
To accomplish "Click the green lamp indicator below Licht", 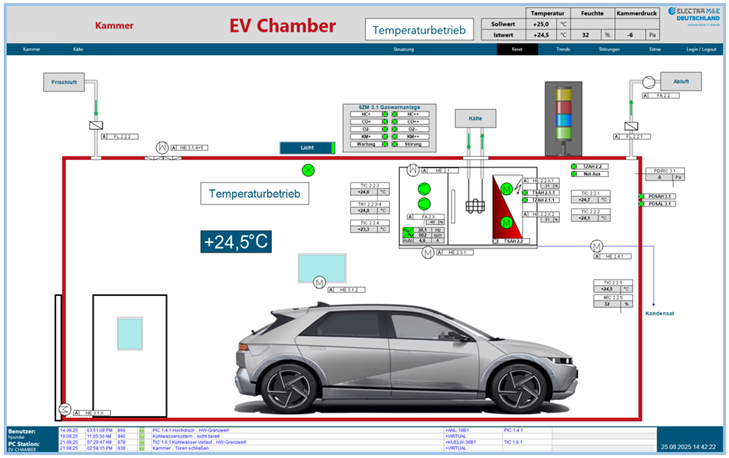I will tap(308, 170).
